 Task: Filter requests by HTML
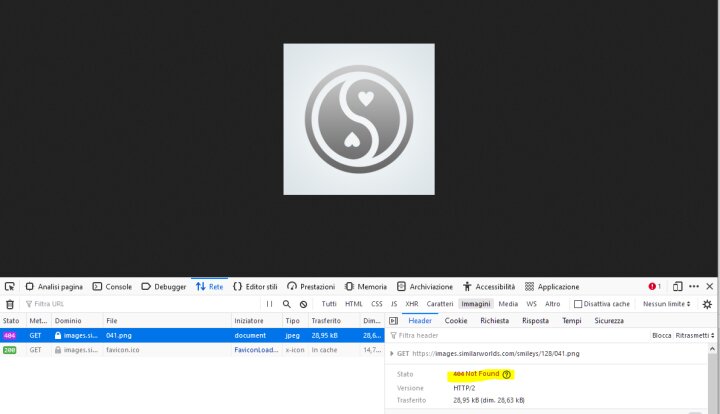pyautogui.click(x=354, y=304)
